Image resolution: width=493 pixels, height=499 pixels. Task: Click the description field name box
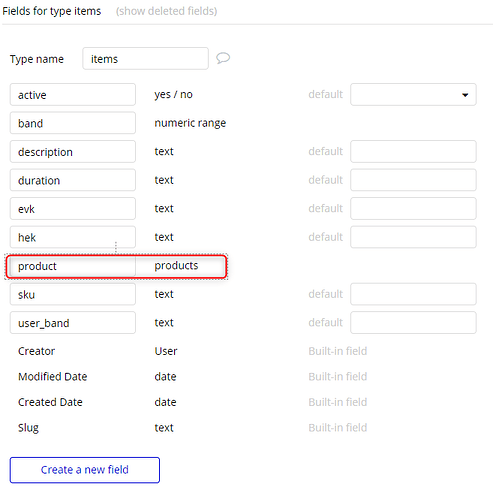[x=73, y=152]
